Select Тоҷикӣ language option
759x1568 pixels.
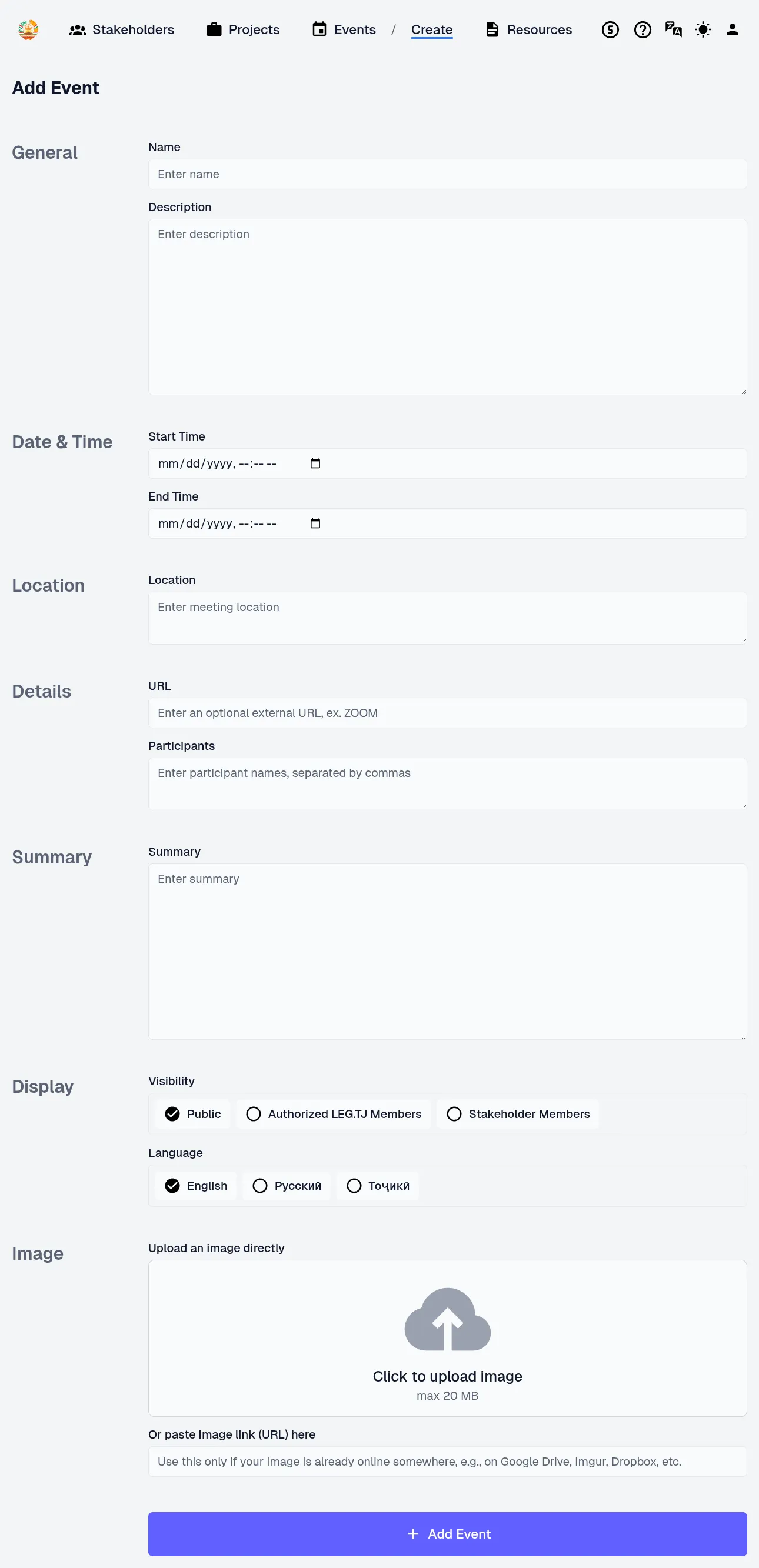[x=378, y=1186]
